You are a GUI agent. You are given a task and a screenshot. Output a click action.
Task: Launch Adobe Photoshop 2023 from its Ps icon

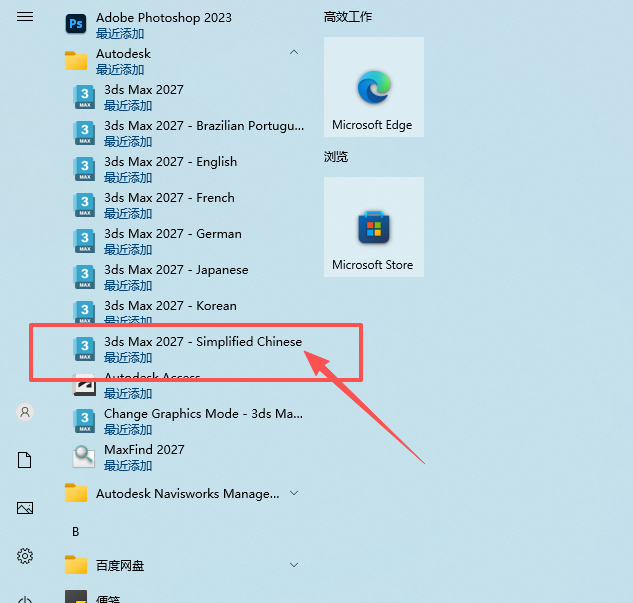[76, 24]
